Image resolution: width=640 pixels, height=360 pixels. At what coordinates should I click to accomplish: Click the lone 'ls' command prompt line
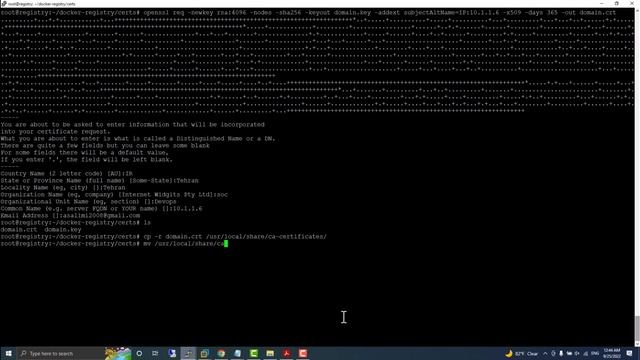(76, 223)
